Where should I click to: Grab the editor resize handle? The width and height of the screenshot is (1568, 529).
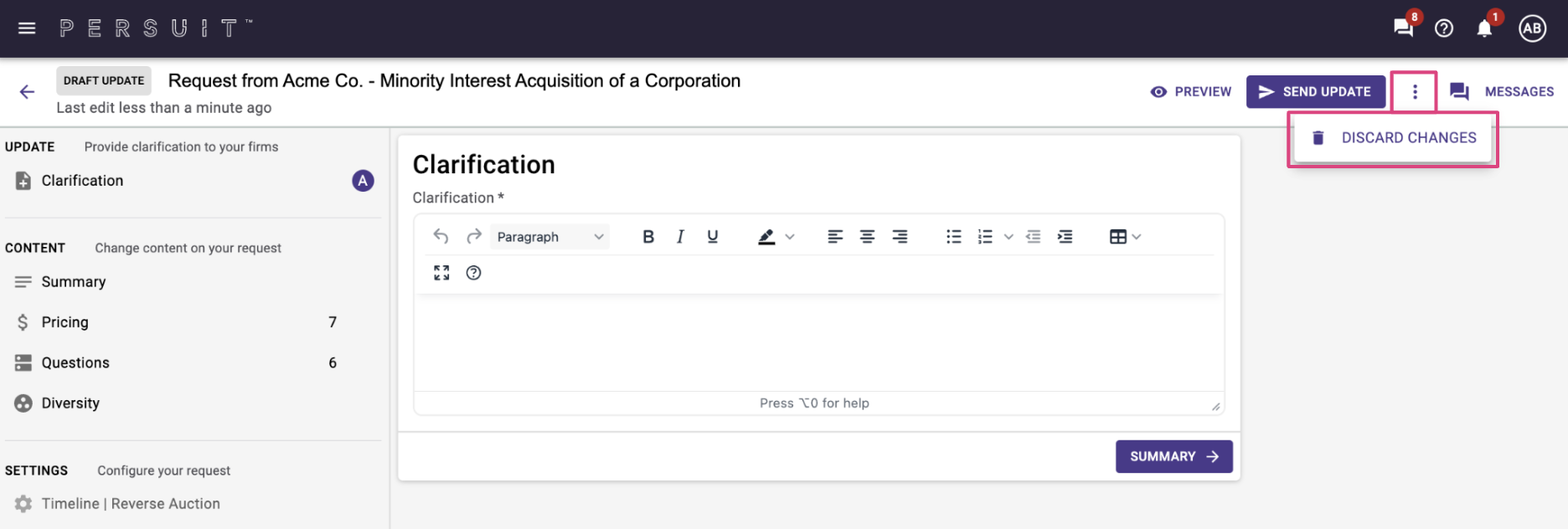[1215, 406]
